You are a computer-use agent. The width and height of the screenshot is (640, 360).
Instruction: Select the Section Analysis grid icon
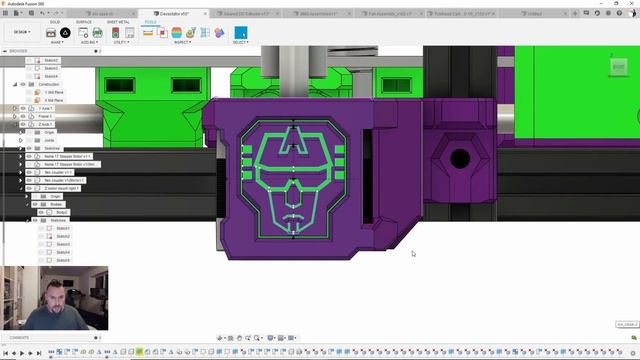click(x=205, y=33)
